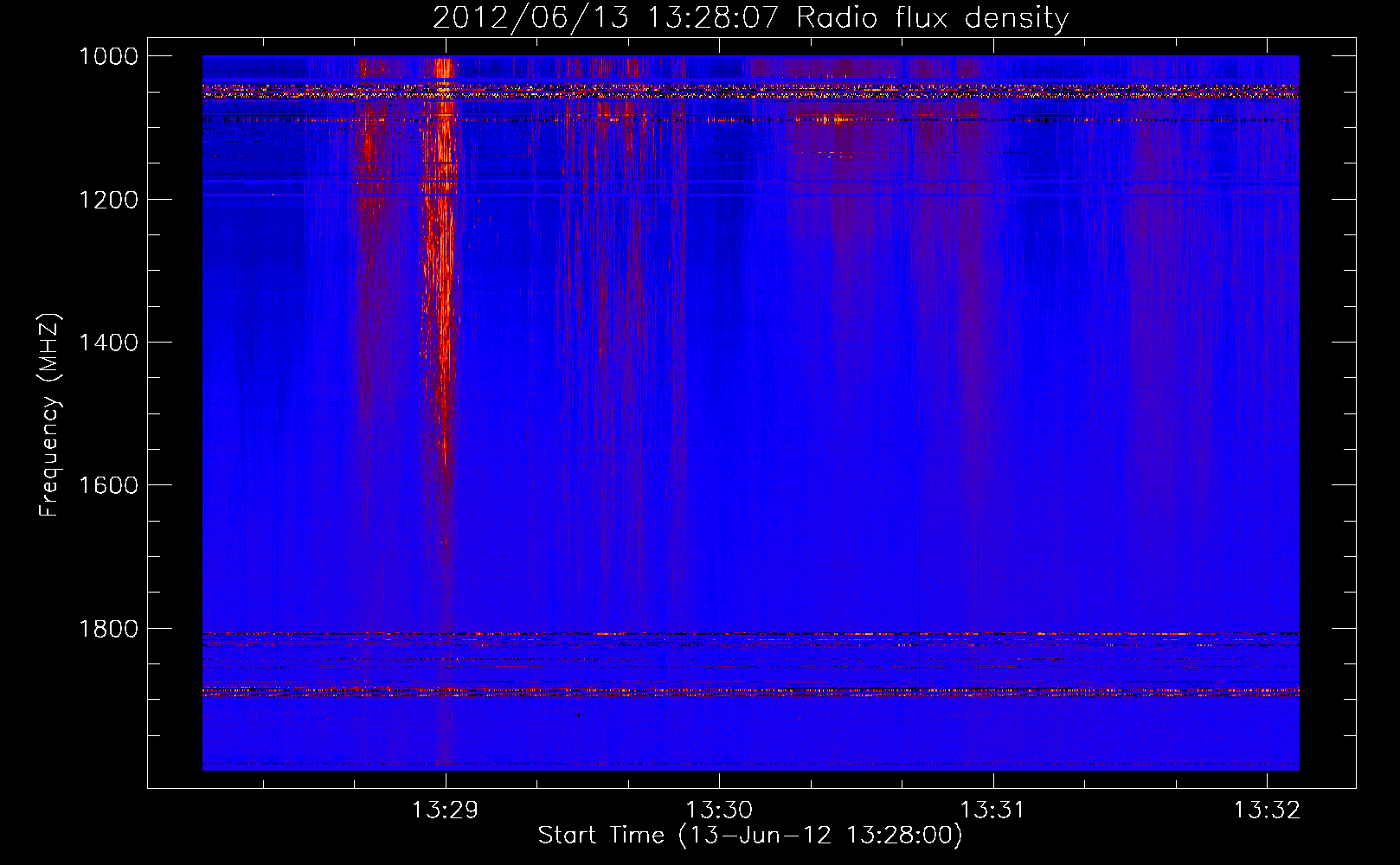Click the 13:32 time tick label
Viewport: 1400px width, 865px height.
[1267, 811]
